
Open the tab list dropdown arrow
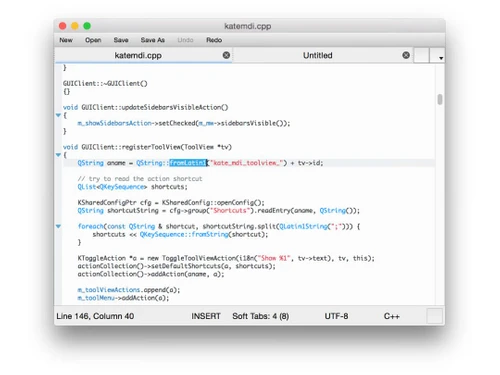tap(437, 56)
